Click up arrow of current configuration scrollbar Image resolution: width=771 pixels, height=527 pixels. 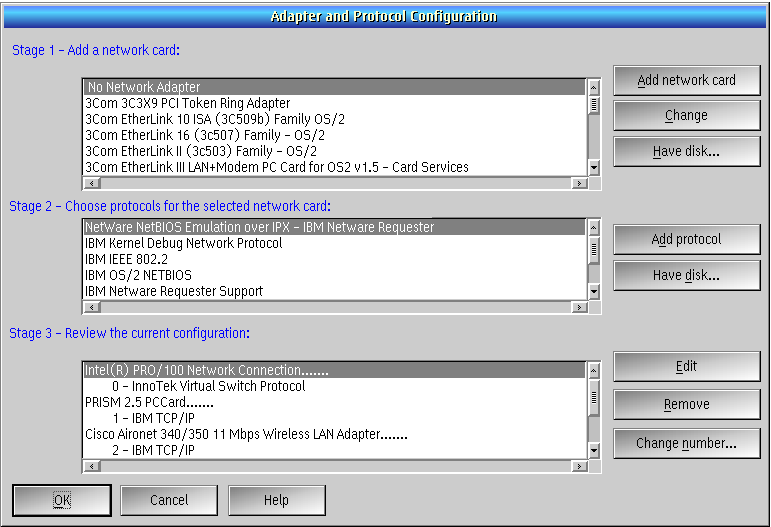594,371
